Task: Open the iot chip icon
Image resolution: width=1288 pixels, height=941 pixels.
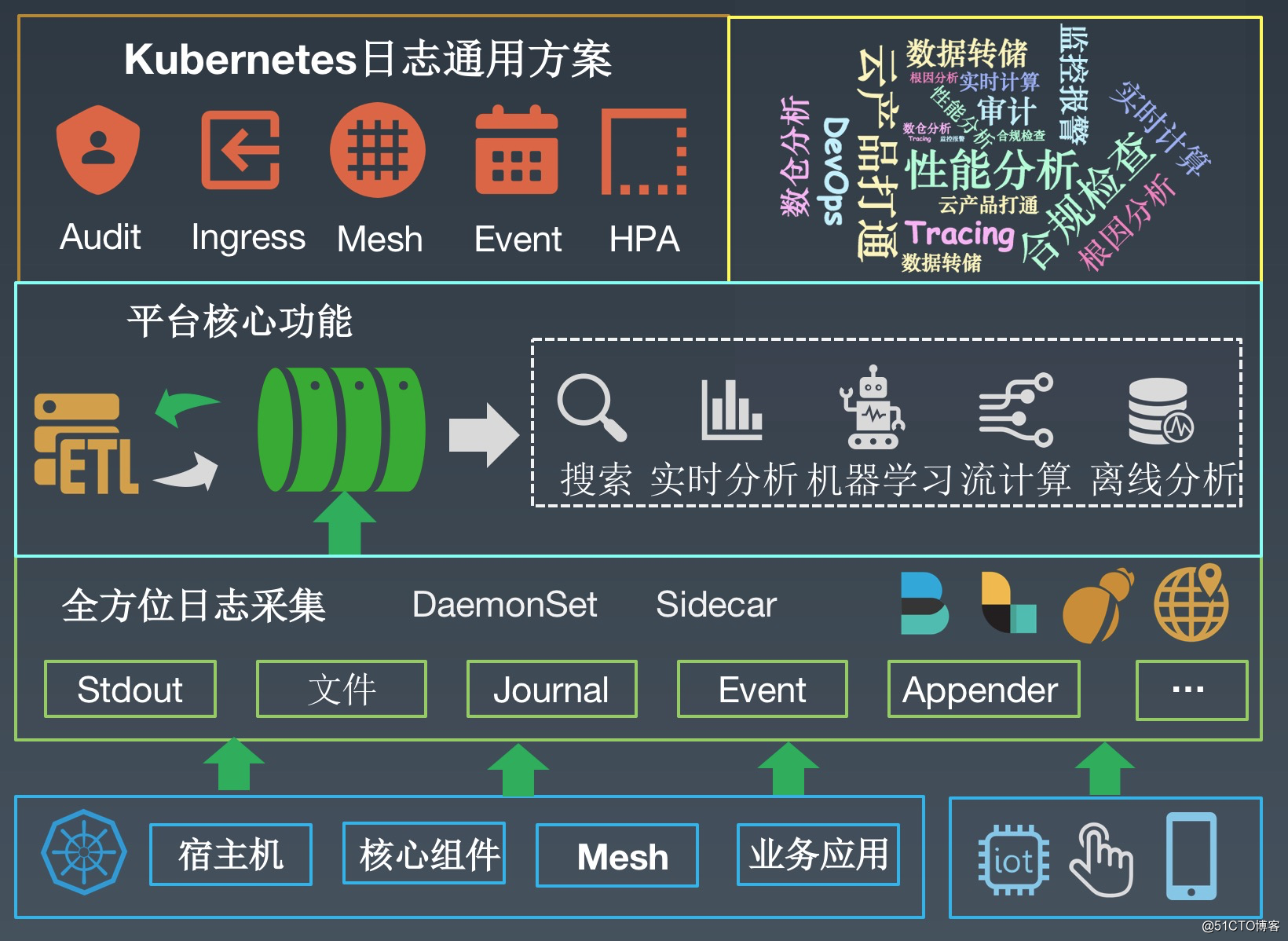Action: point(1013,860)
